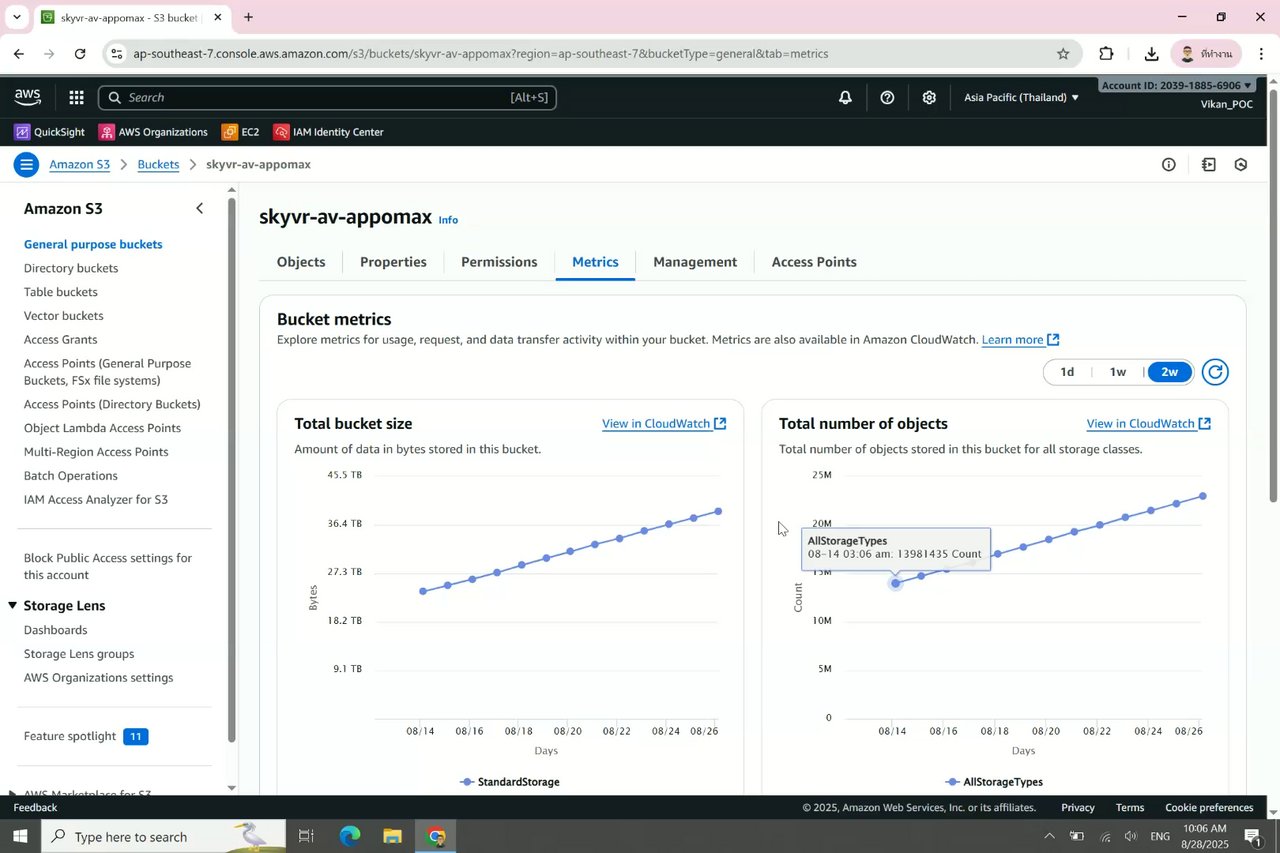This screenshot has width=1280, height=853.
Task: Open Feedback in the footer
Action: 35,807
